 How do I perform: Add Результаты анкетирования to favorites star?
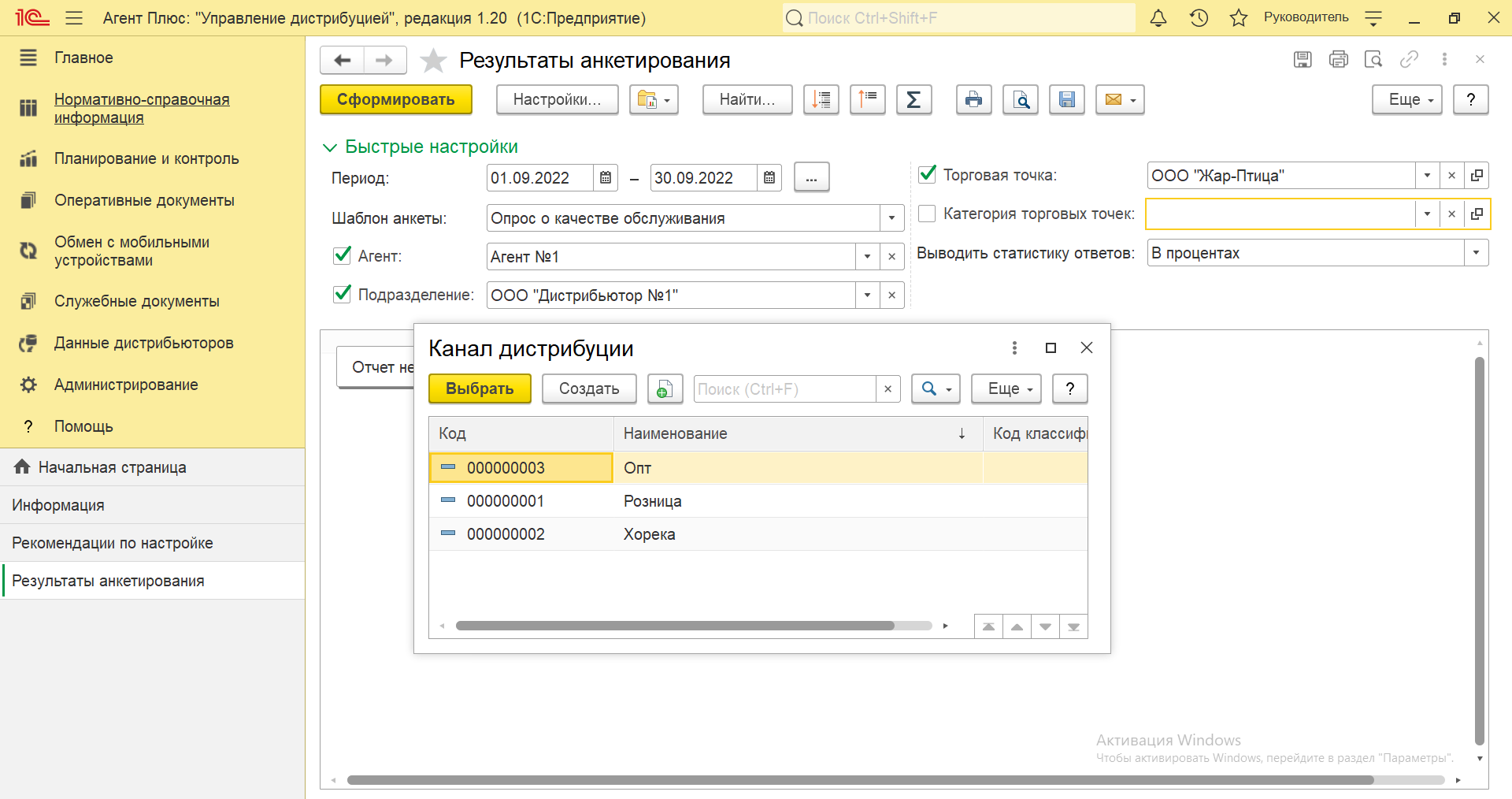(x=433, y=60)
